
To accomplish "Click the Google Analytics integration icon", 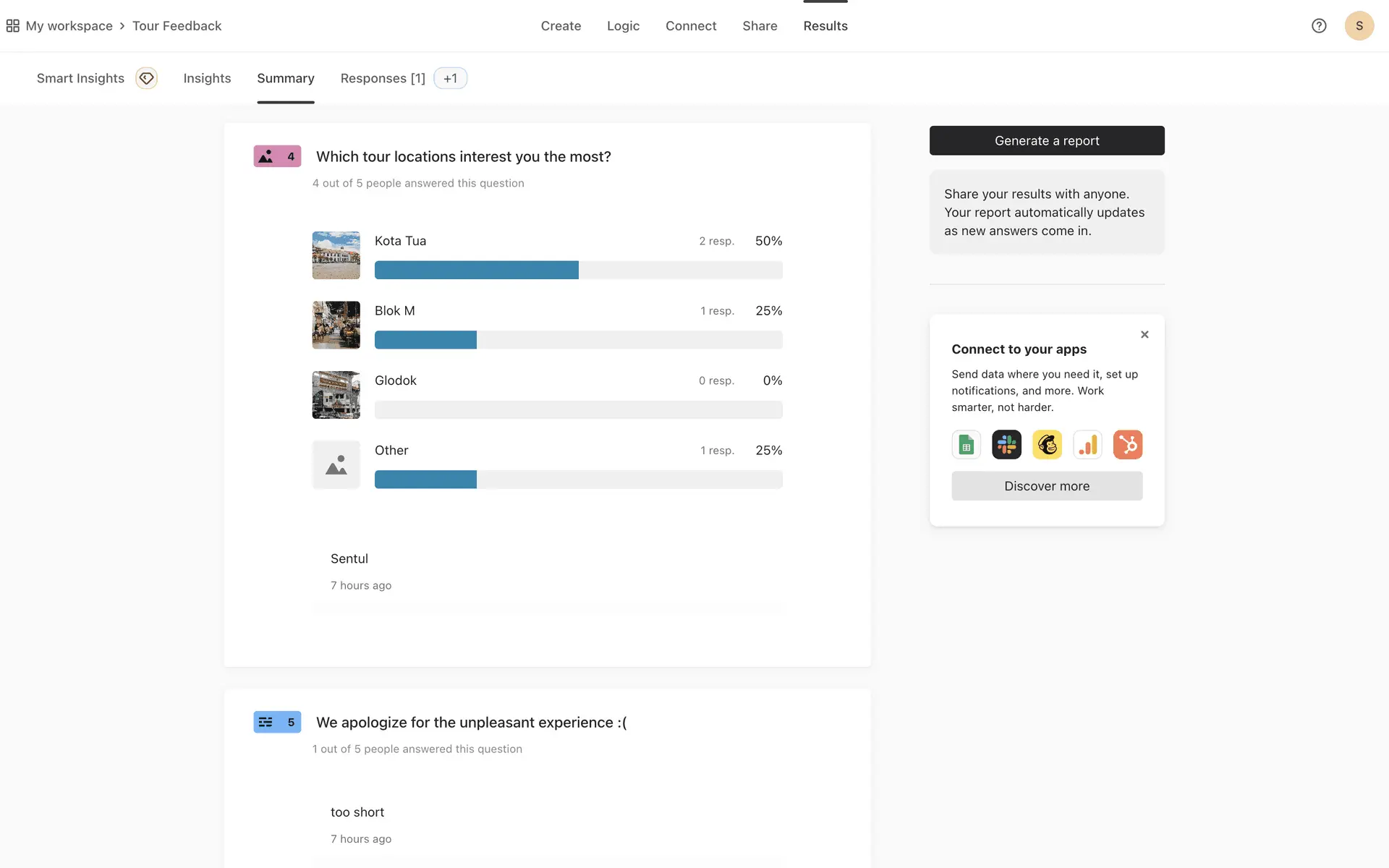I will 1087,445.
